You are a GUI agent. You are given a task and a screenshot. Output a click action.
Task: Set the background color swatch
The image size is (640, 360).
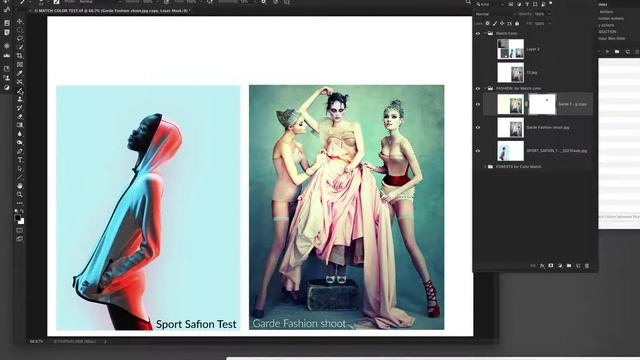[x=21, y=221]
